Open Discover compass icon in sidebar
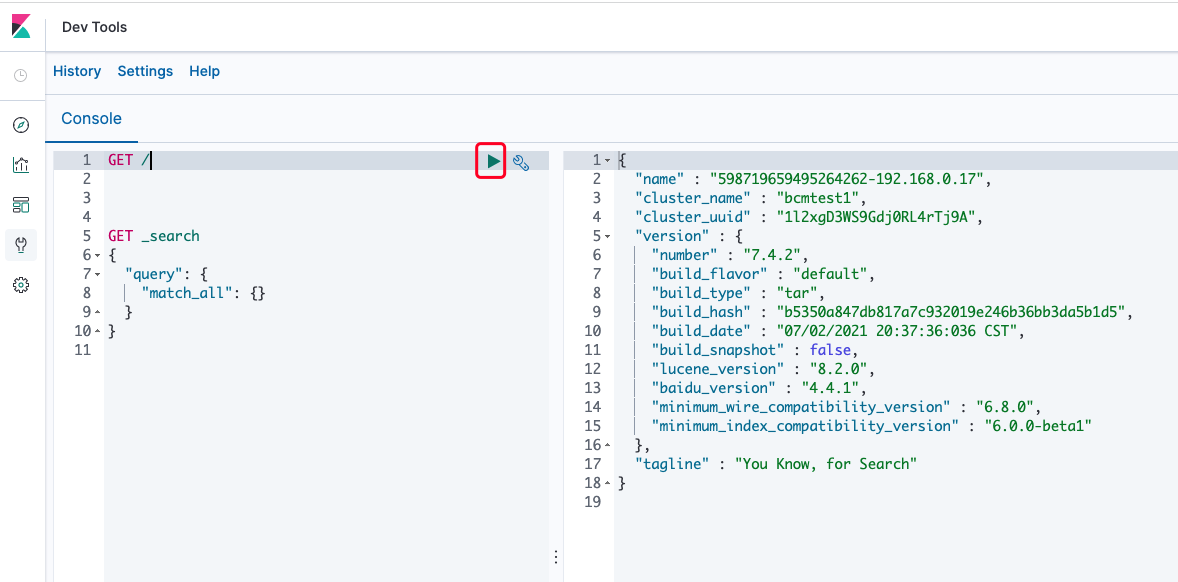The width and height of the screenshot is (1178, 582). point(21,125)
